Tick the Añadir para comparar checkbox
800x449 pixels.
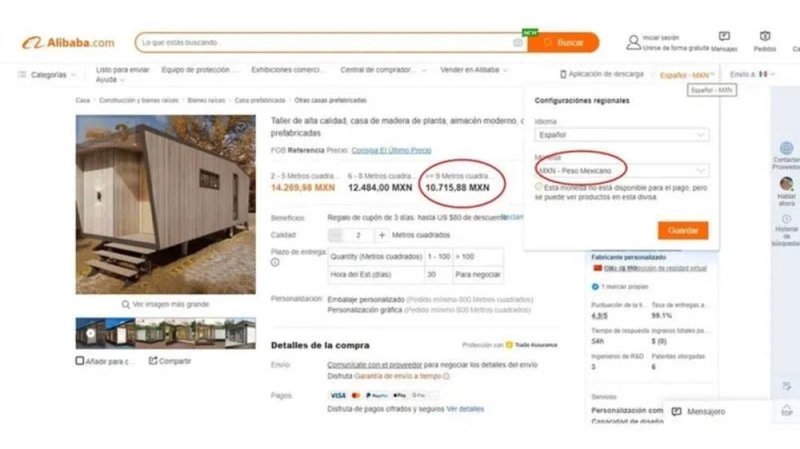(x=80, y=361)
